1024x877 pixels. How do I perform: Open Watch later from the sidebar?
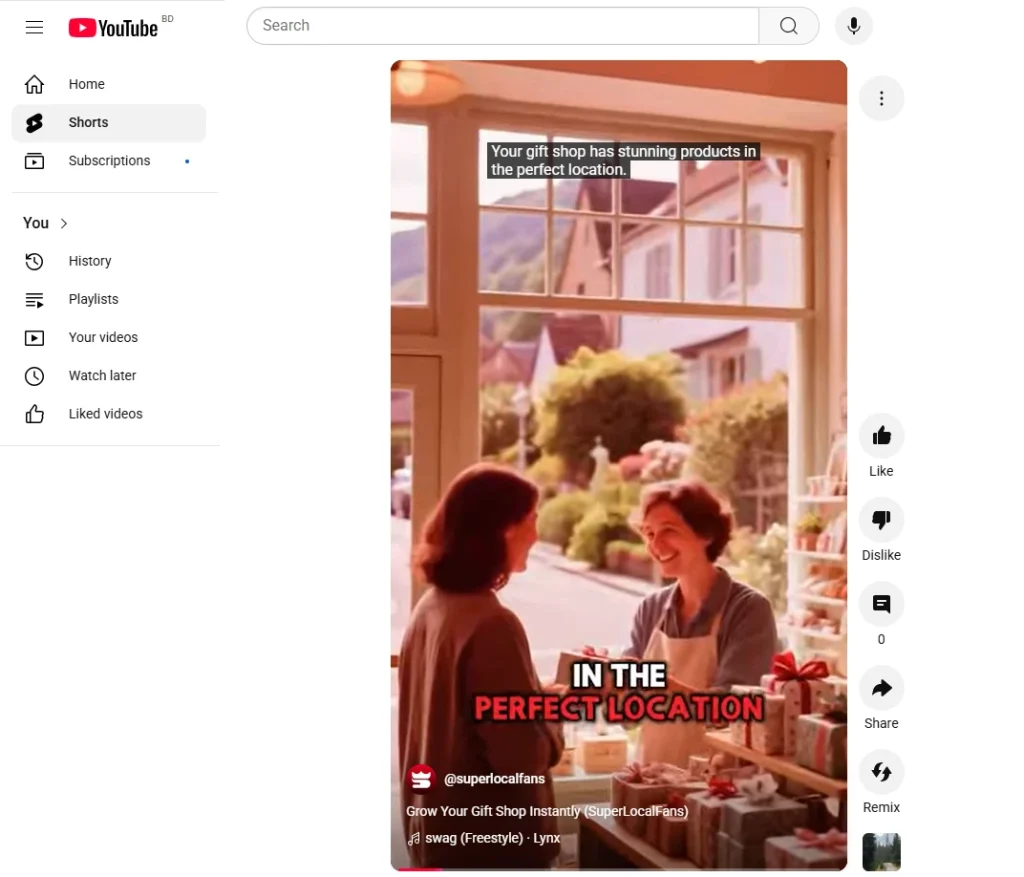(x=102, y=375)
